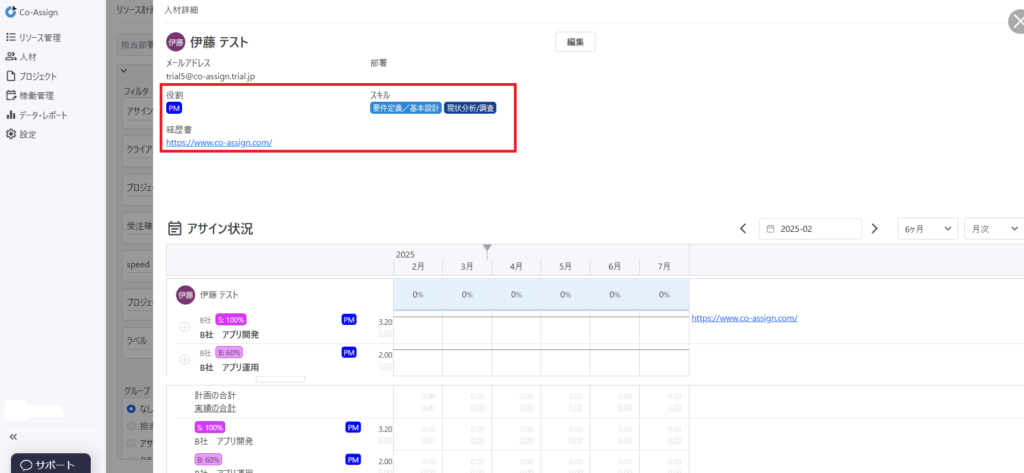
Task: Click the email trial5@co-assign.trial.jp
Action: 210,76
